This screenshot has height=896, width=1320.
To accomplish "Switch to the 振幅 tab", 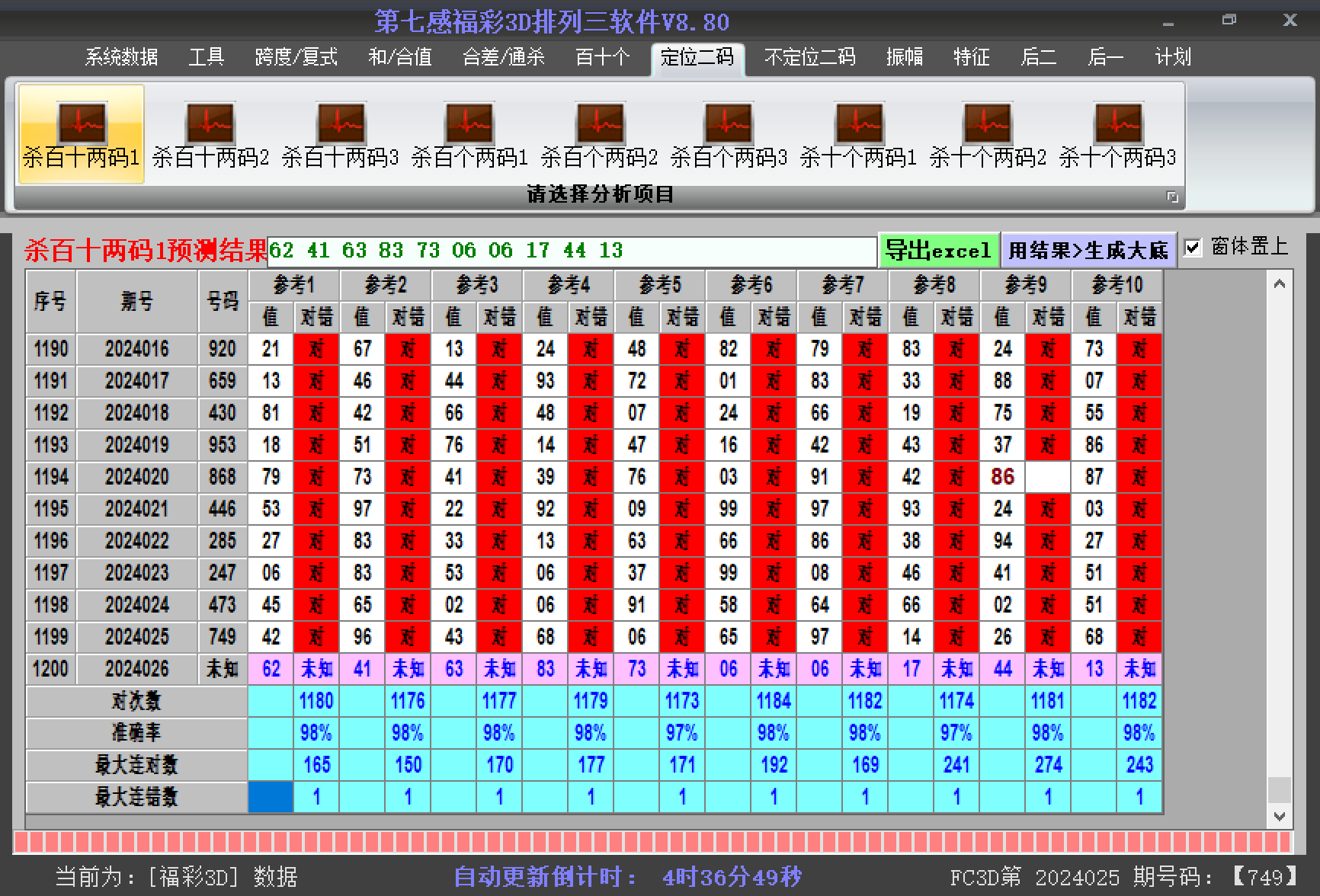I will 904,57.
